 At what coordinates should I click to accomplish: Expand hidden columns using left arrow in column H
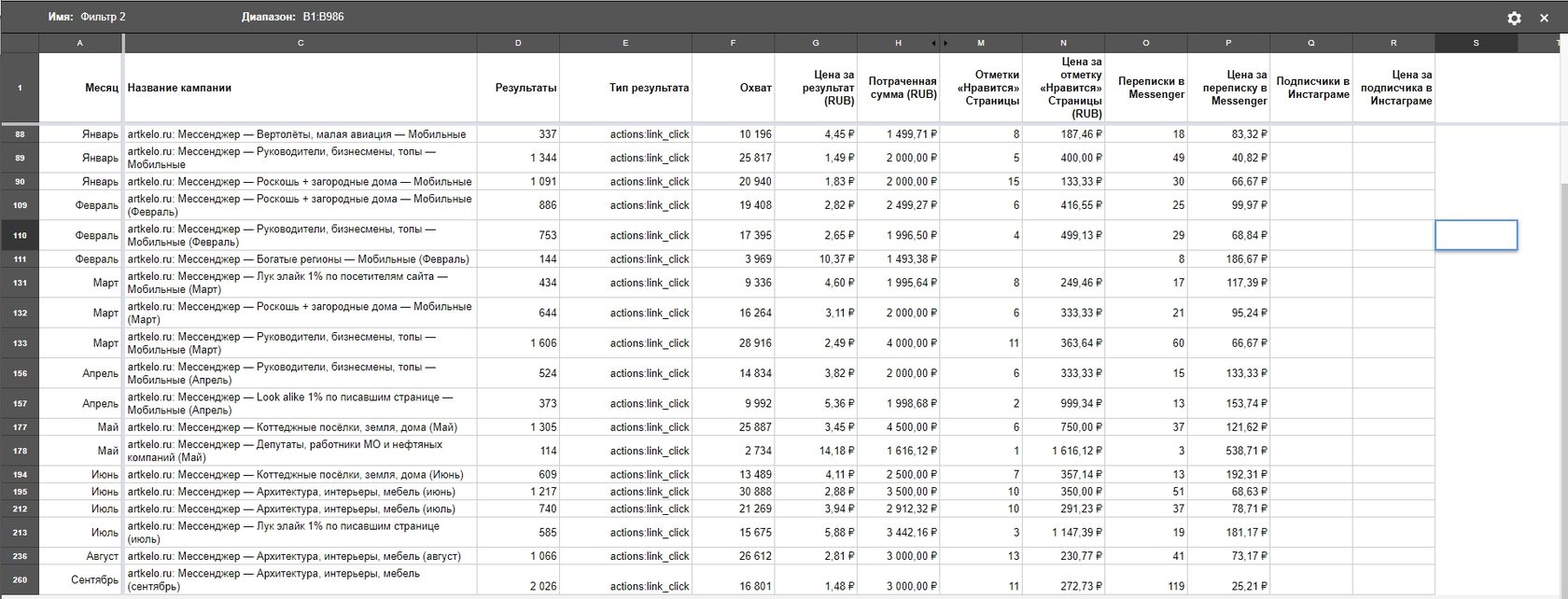[x=933, y=43]
